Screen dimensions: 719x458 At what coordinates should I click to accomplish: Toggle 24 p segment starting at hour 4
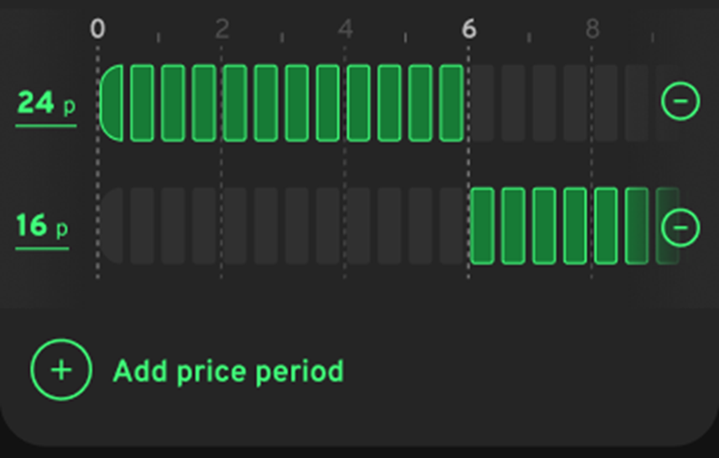tap(359, 103)
